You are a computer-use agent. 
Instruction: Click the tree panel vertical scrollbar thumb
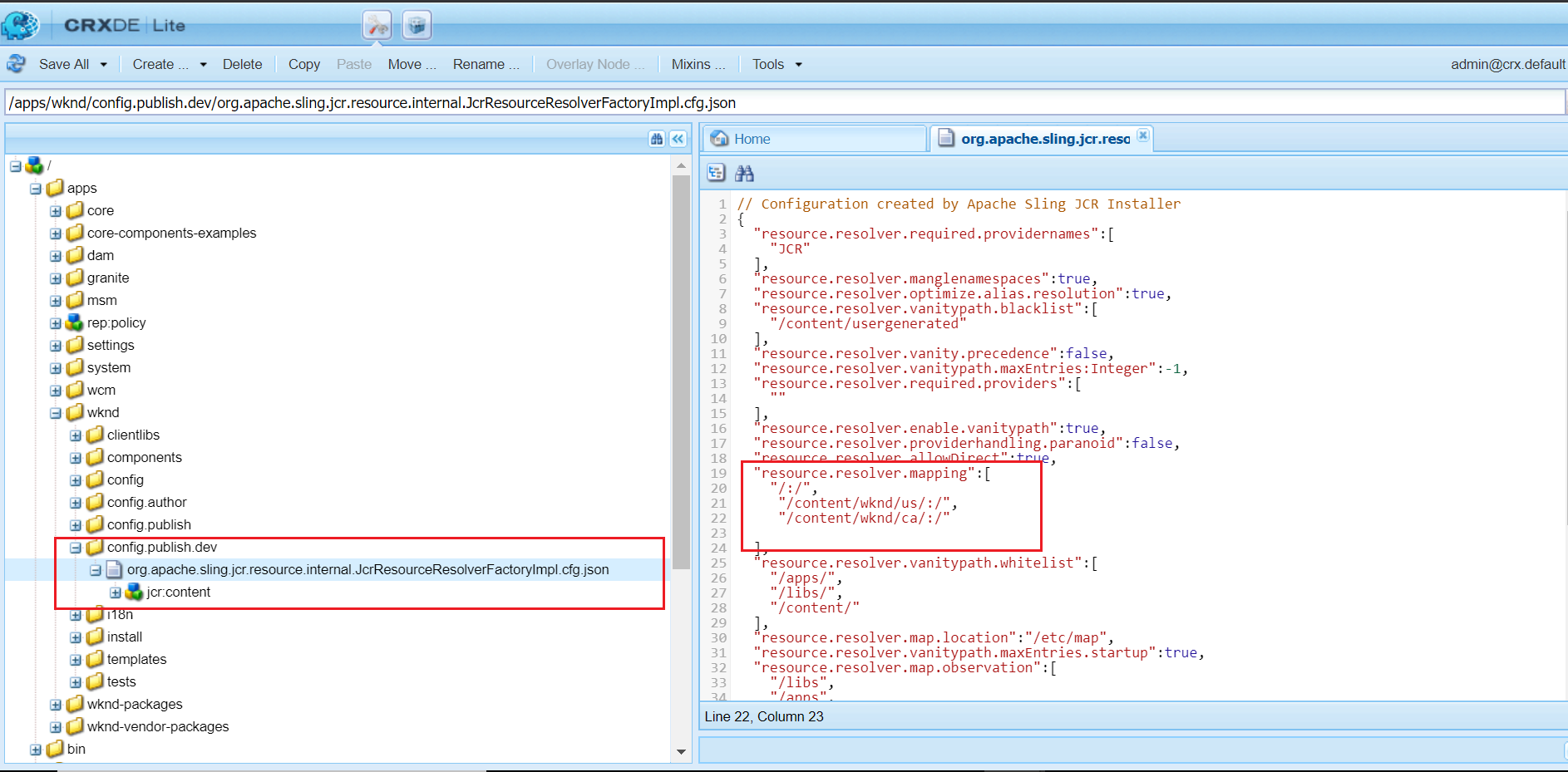681,372
